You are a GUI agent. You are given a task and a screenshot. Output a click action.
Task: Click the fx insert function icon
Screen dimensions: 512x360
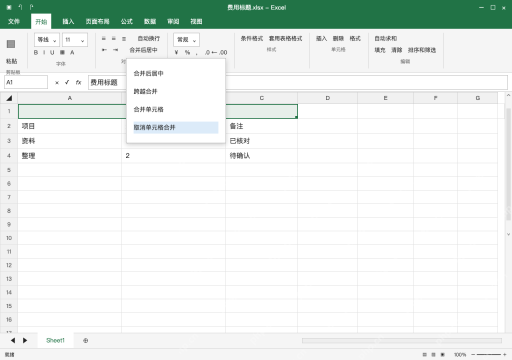click(78, 82)
